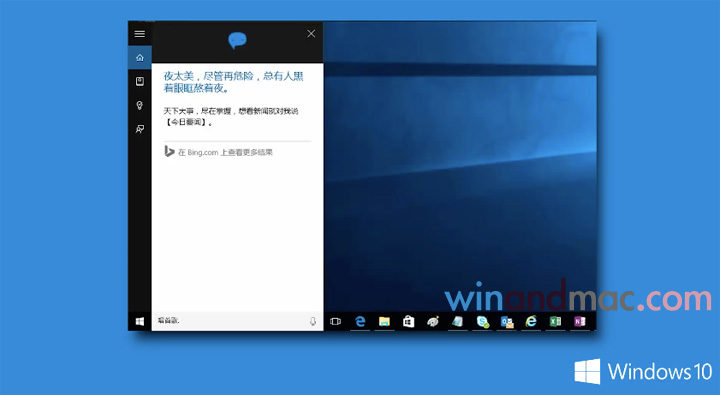Screen dimensions: 720x395
Task: Open the Bing.com more results link
Action: (225, 152)
